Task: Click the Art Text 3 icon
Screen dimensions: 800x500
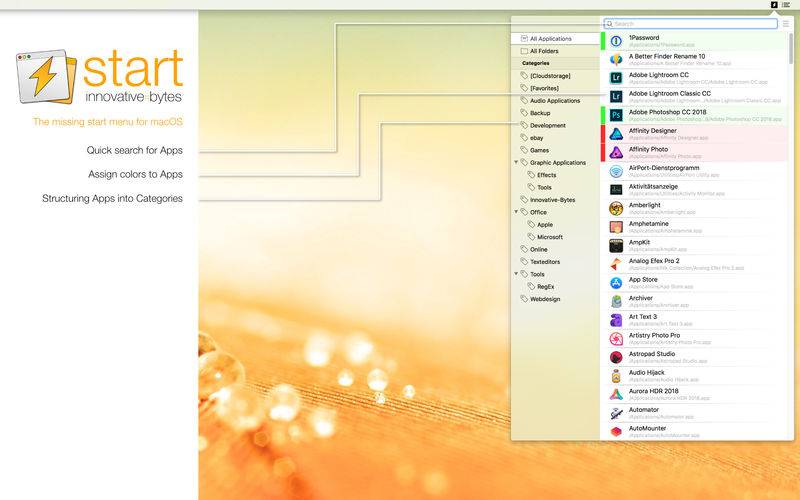Action: [x=616, y=320]
